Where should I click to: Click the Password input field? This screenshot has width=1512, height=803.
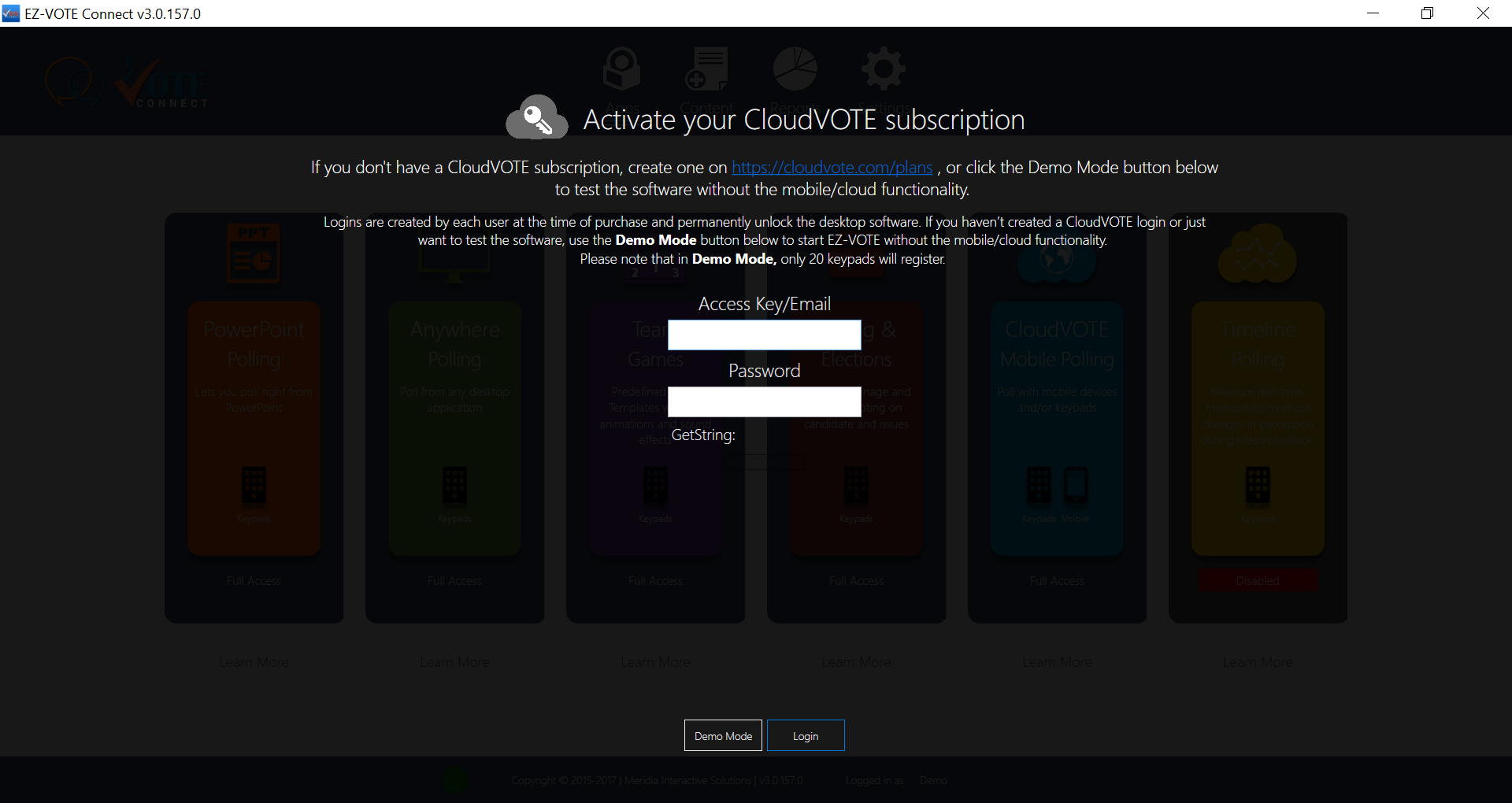coord(764,401)
